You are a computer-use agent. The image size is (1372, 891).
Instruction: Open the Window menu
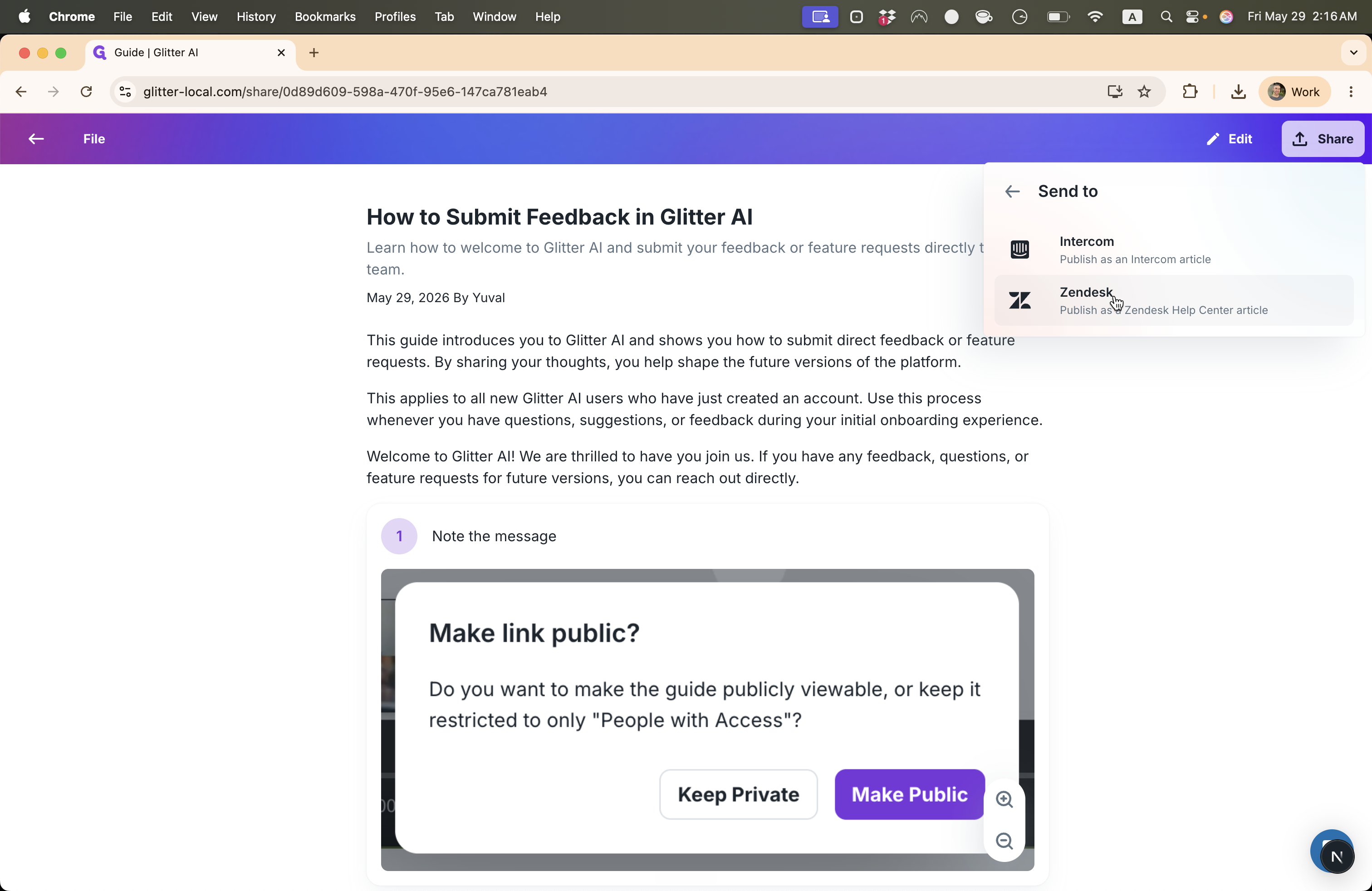pyautogui.click(x=494, y=17)
